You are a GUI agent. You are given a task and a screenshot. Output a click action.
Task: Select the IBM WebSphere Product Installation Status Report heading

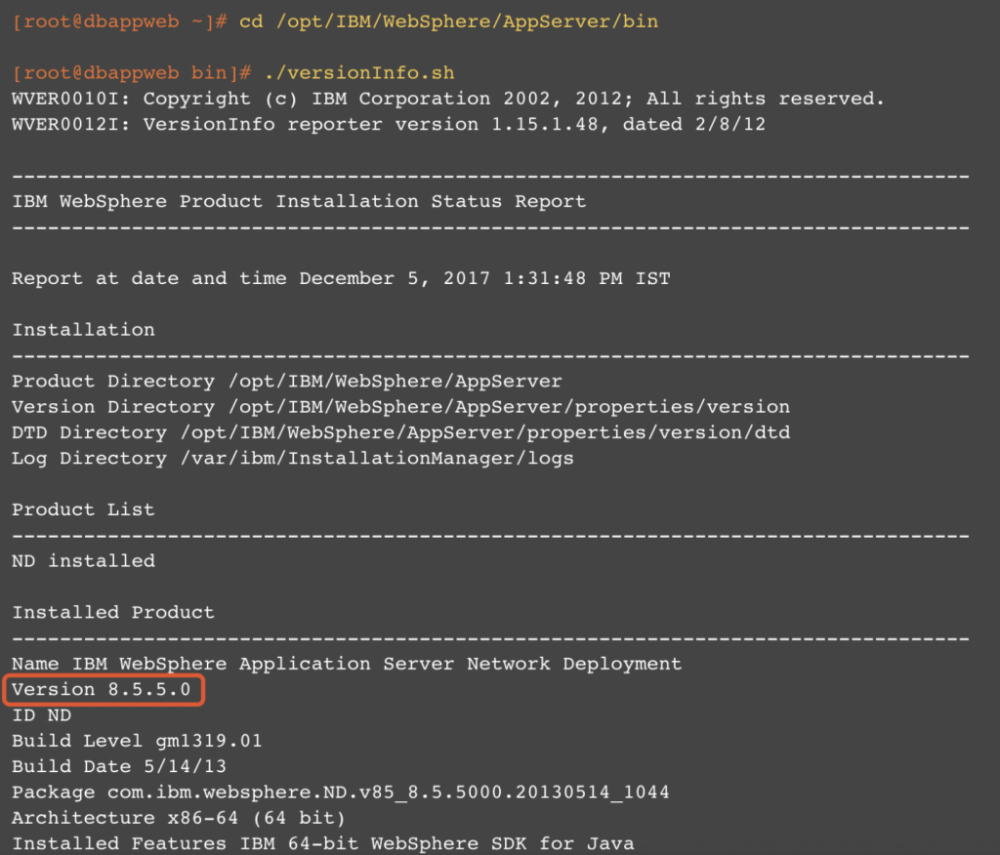tap(298, 201)
